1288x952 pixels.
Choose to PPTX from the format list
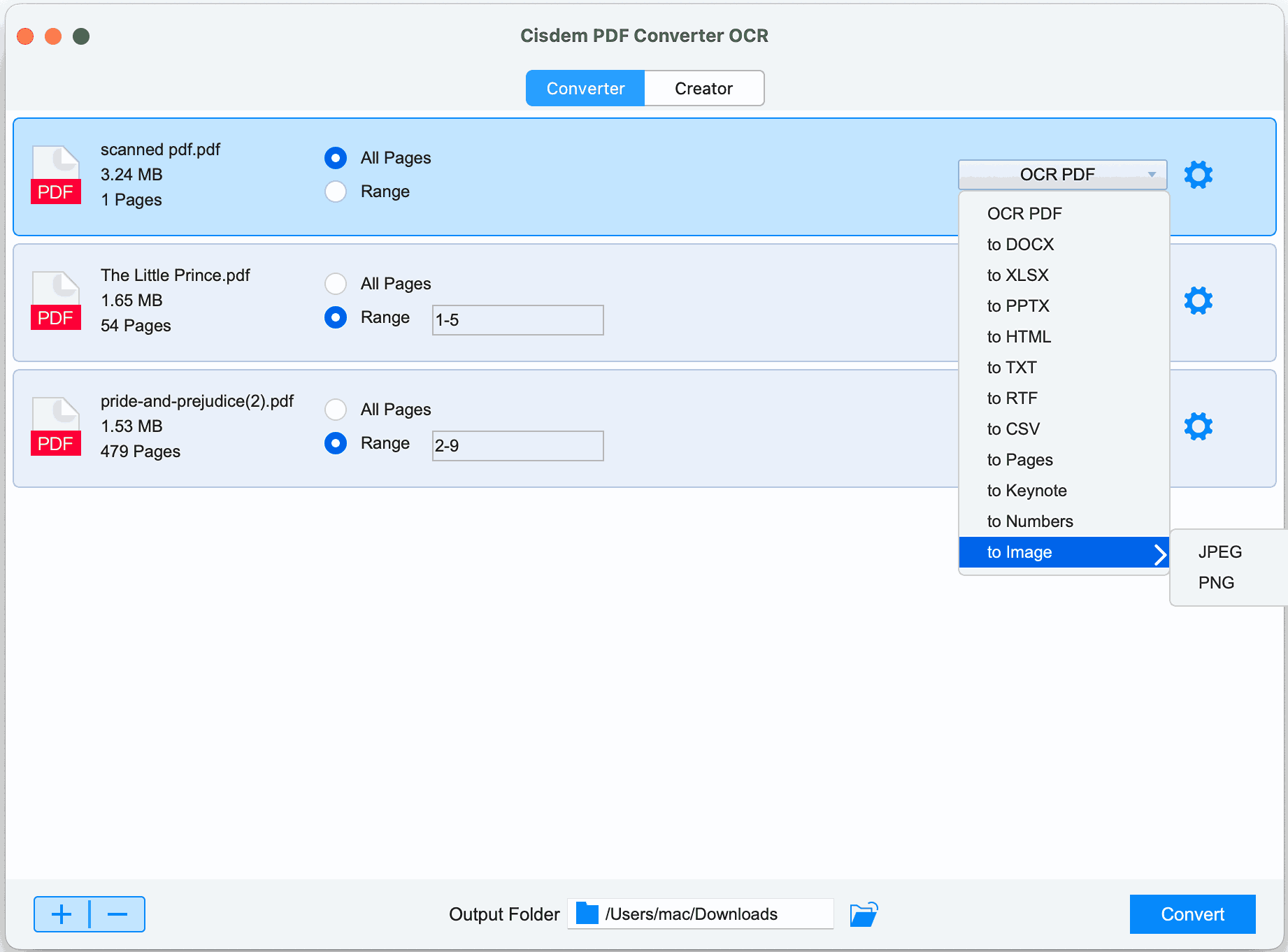coord(1064,306)
